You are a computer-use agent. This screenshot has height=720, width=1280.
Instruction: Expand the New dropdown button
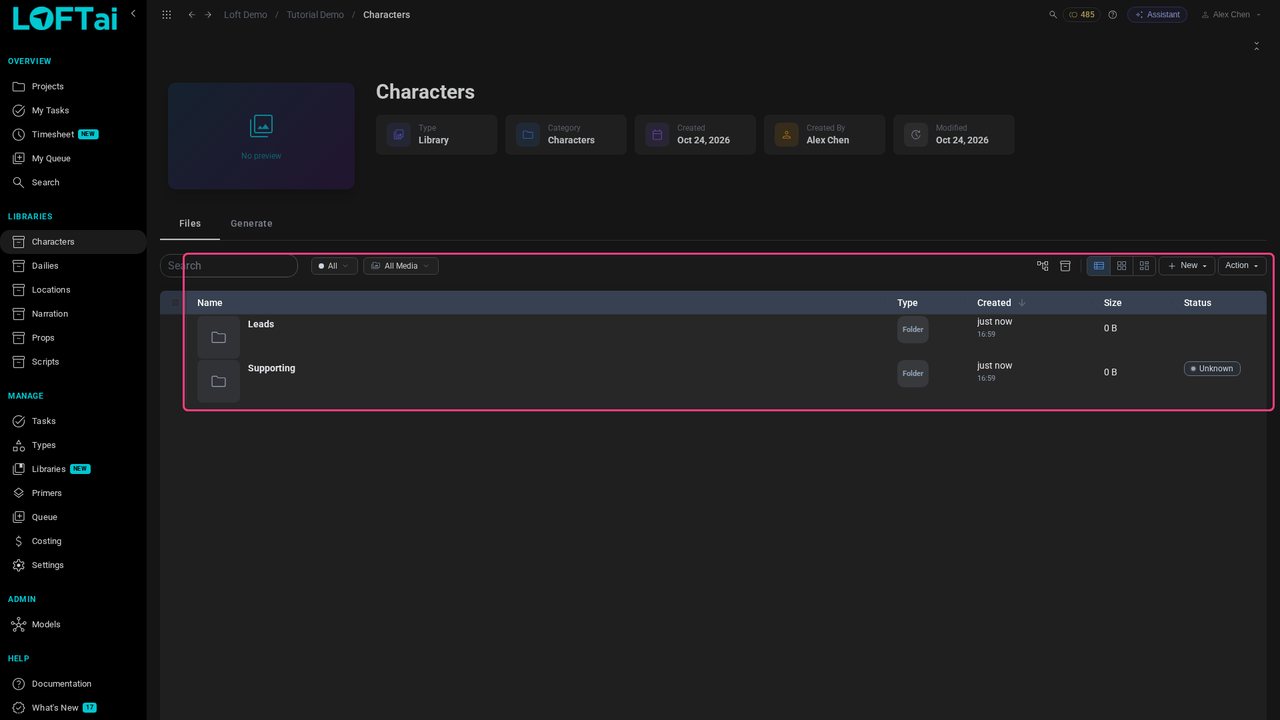coord(1187,266)
